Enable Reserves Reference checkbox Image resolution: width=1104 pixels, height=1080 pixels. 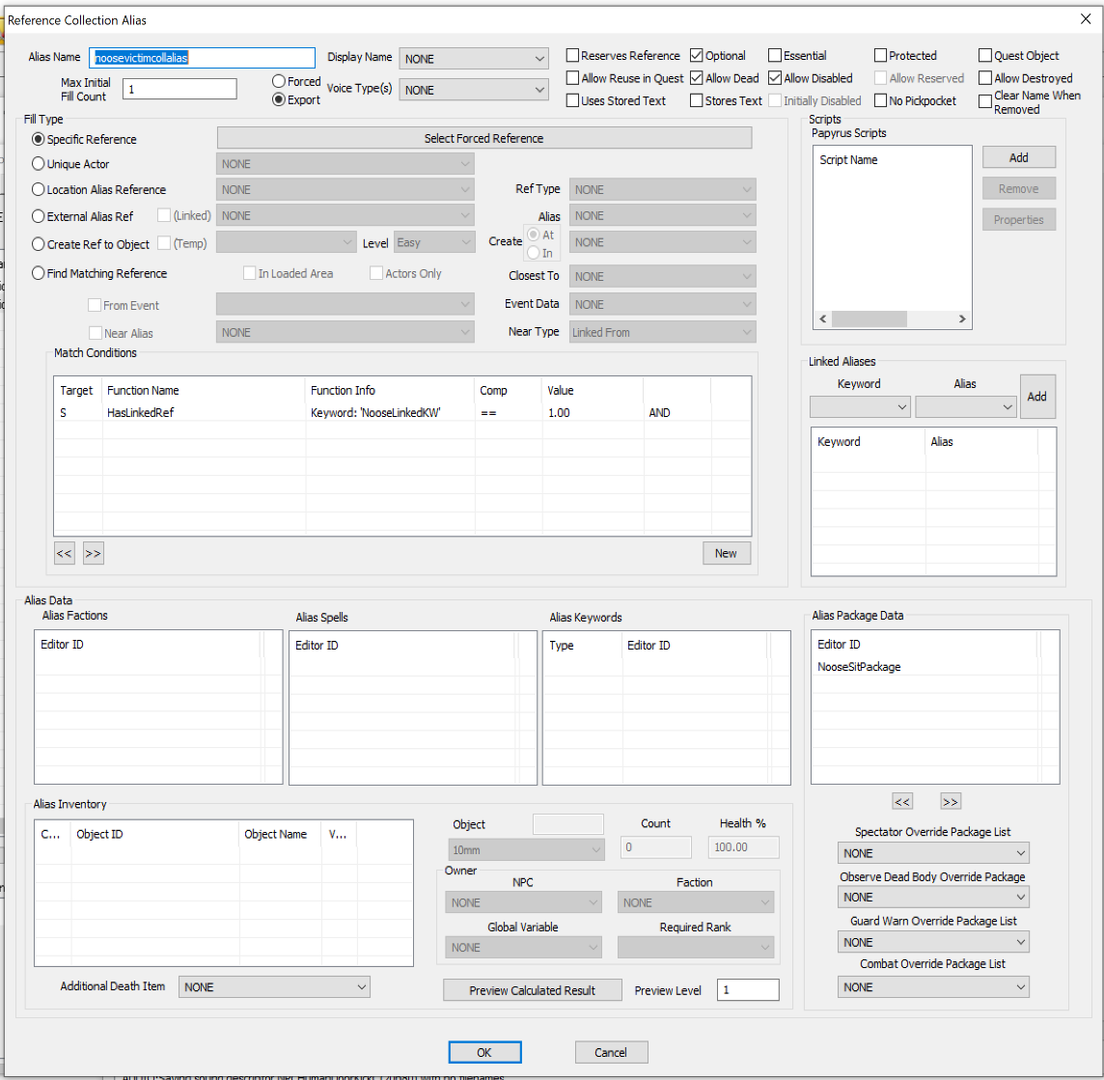tap(573, 56)
